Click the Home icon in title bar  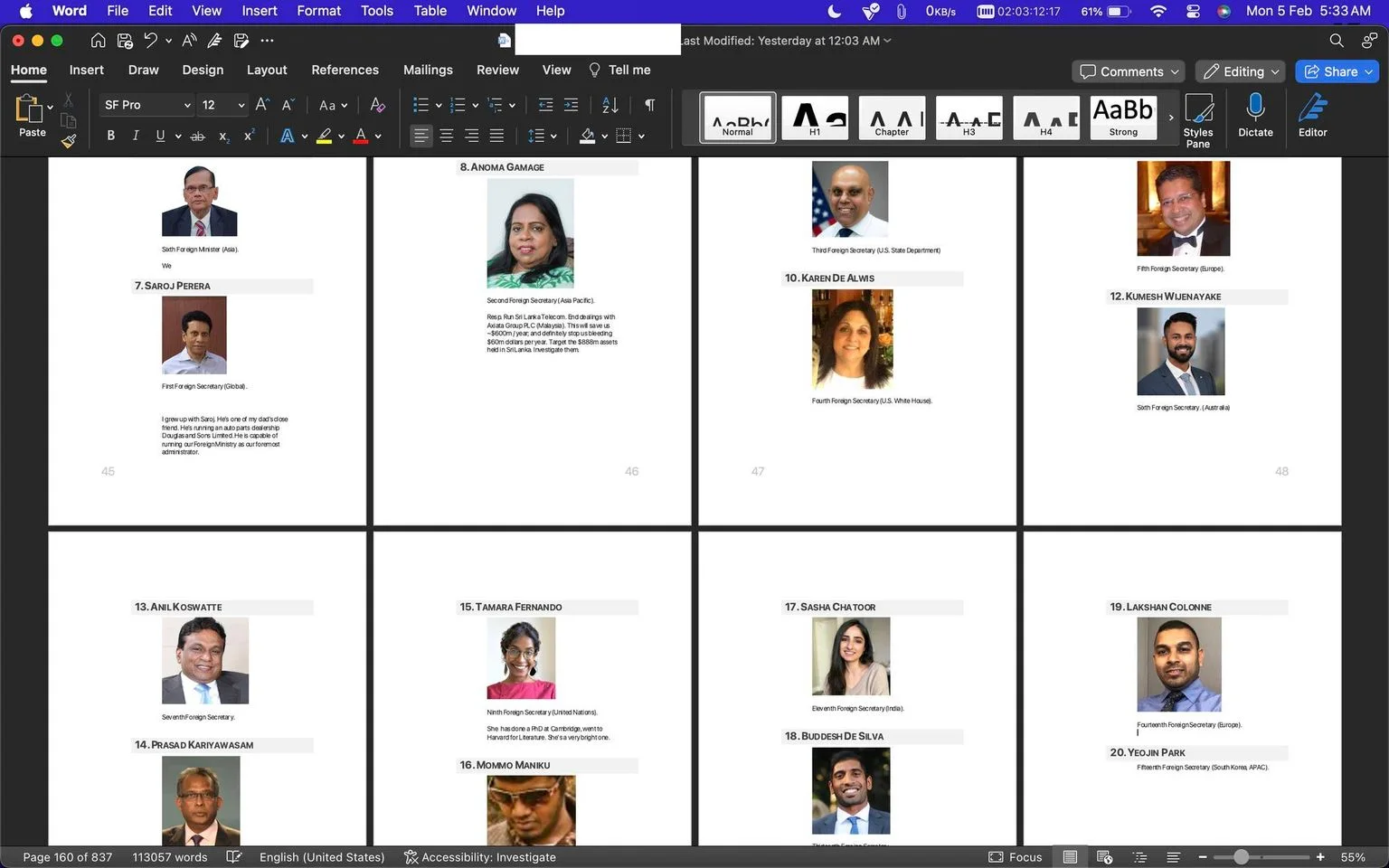click(x=99, y=41)
